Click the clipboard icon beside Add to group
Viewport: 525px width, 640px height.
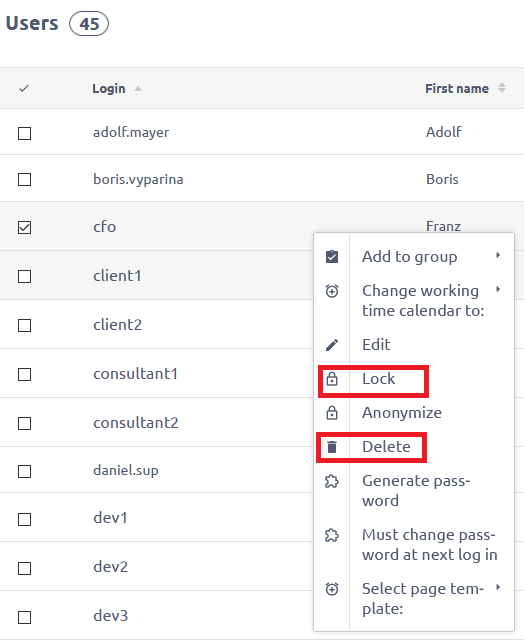coord(332,257)
